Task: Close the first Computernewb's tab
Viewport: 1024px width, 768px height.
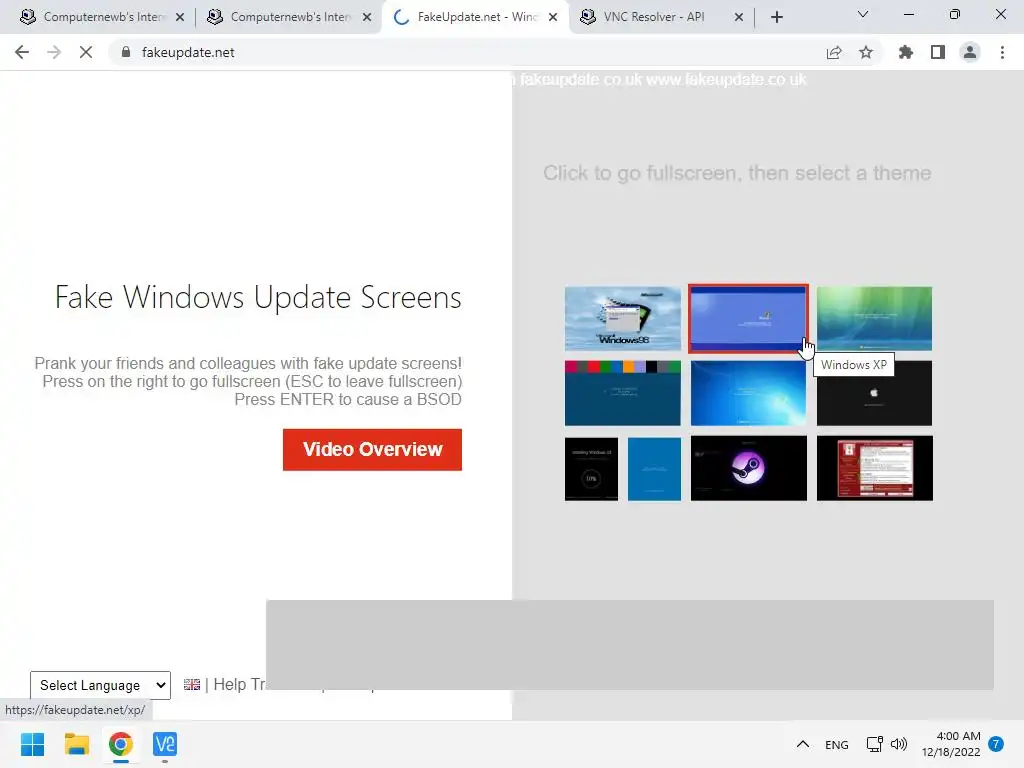Action: (180, 17)
